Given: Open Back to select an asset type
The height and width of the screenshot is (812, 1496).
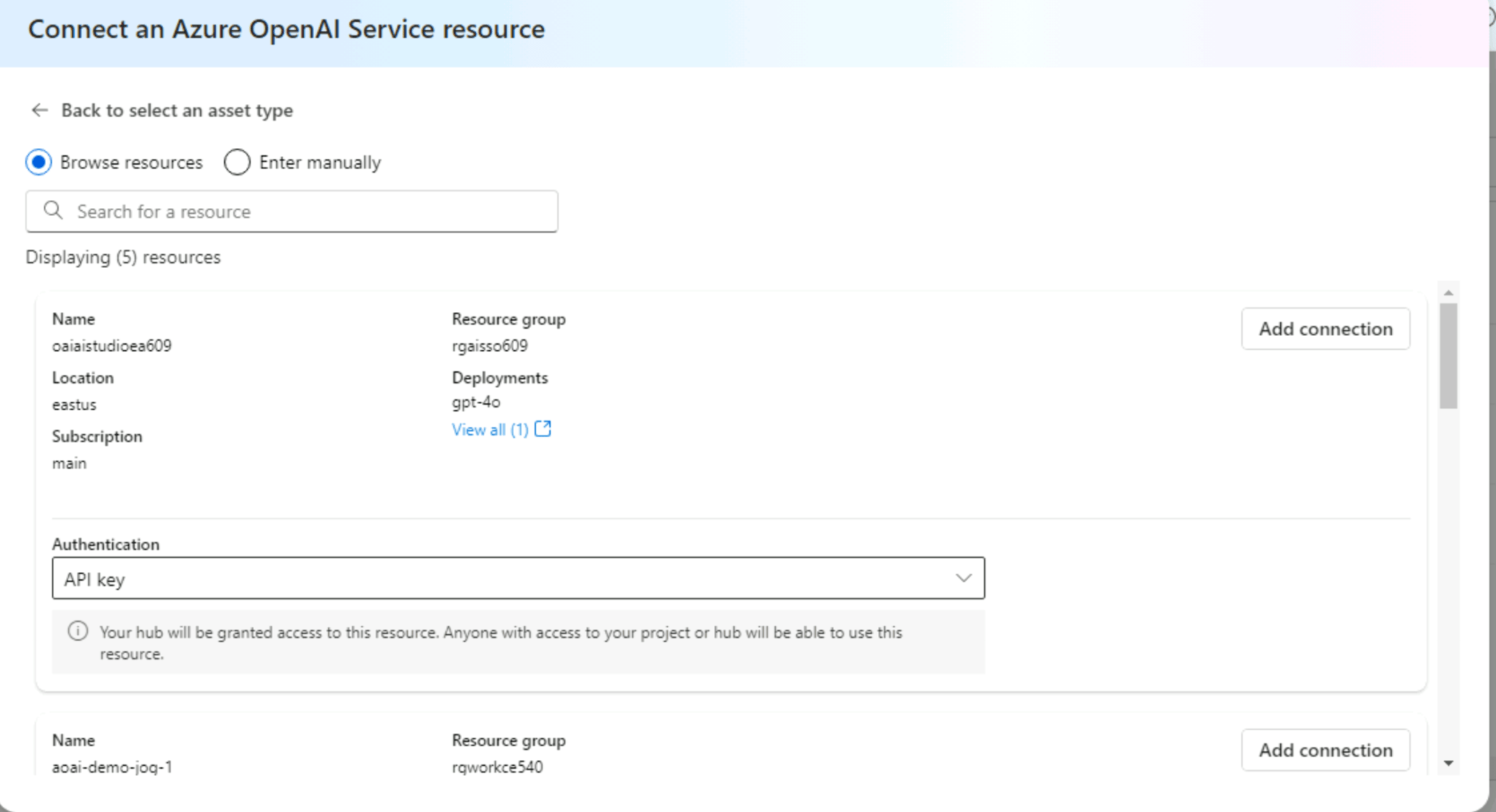Looking at the screenshot, I should click(x=177, y=110).
